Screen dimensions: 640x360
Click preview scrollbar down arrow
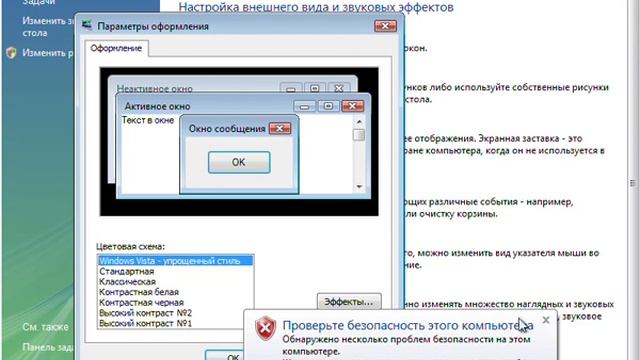(x=359, y=187)
